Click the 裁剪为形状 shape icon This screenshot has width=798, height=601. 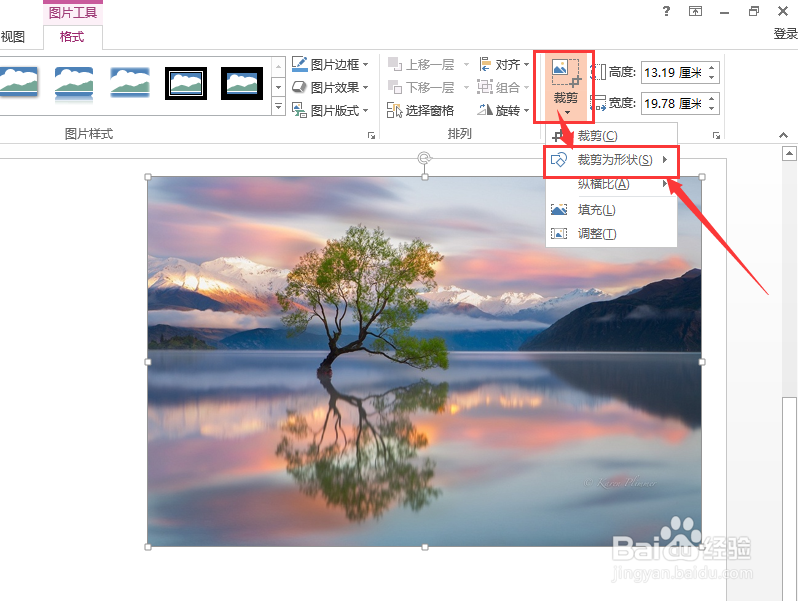(559, 160)
